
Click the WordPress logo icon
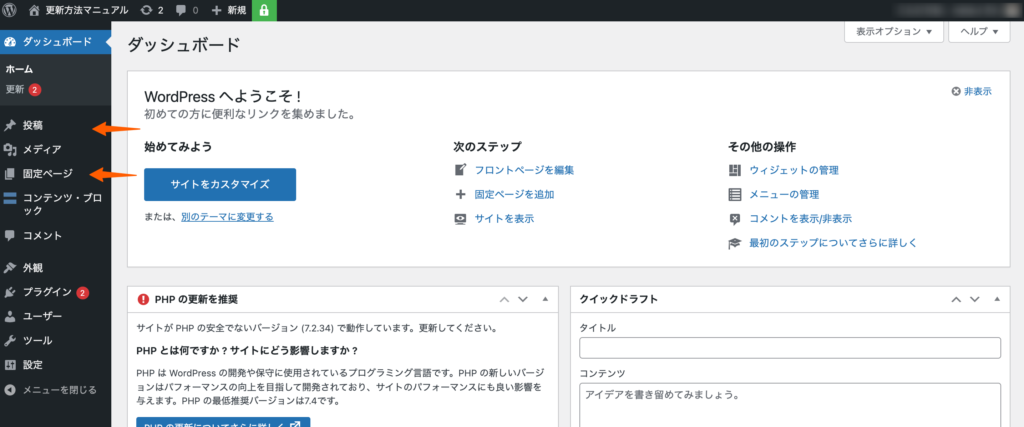9,10
